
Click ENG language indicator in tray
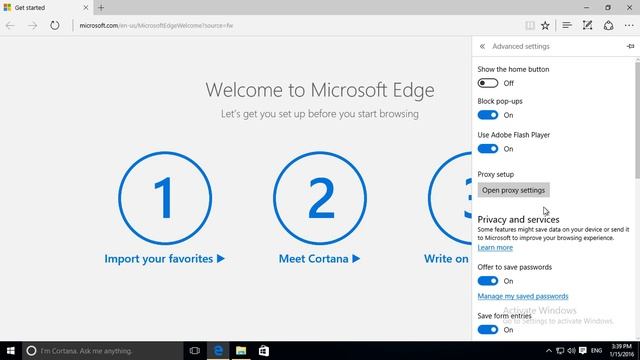596,351
